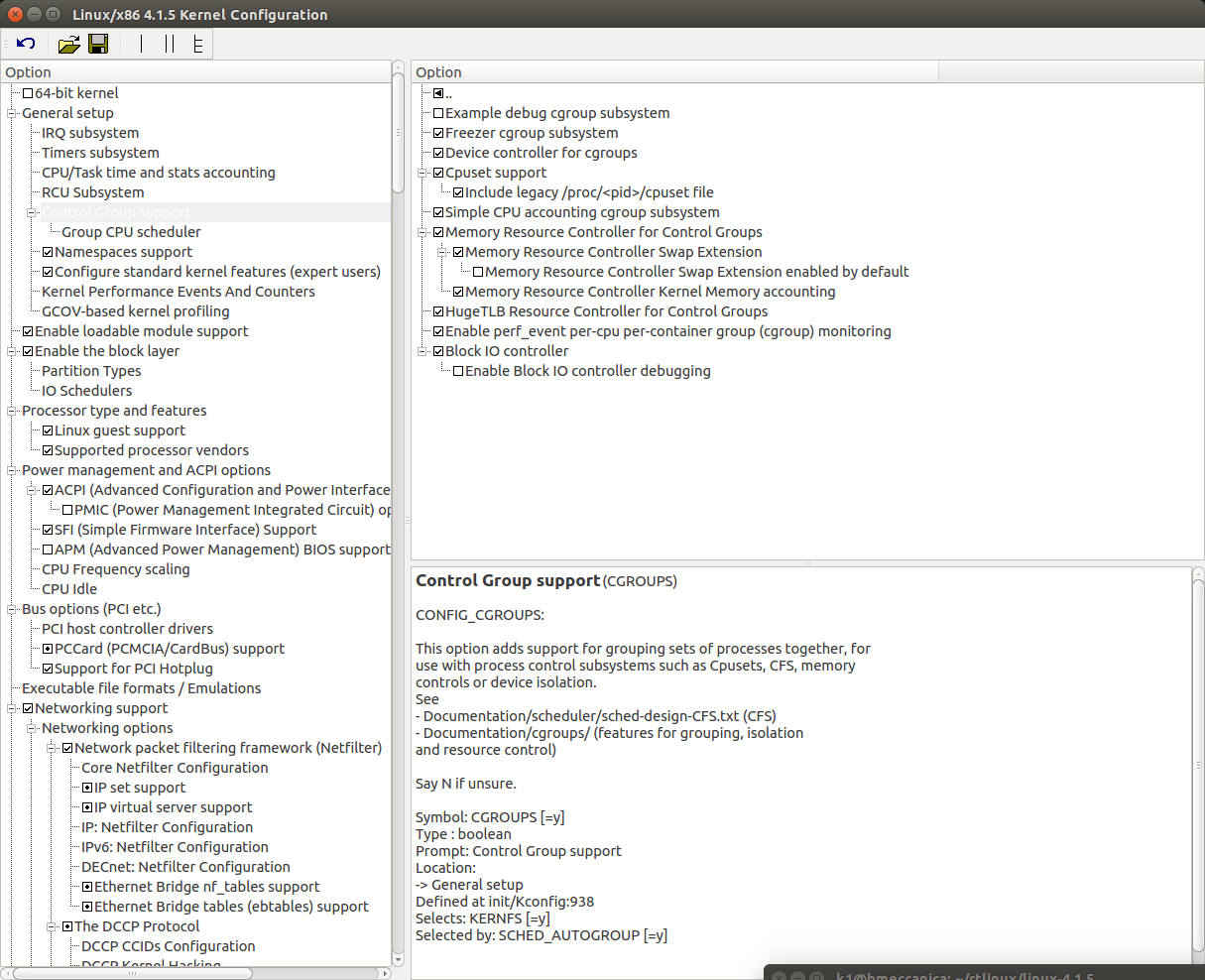
Task: Collapse the Networking options subtree
Action: (33, 728)
